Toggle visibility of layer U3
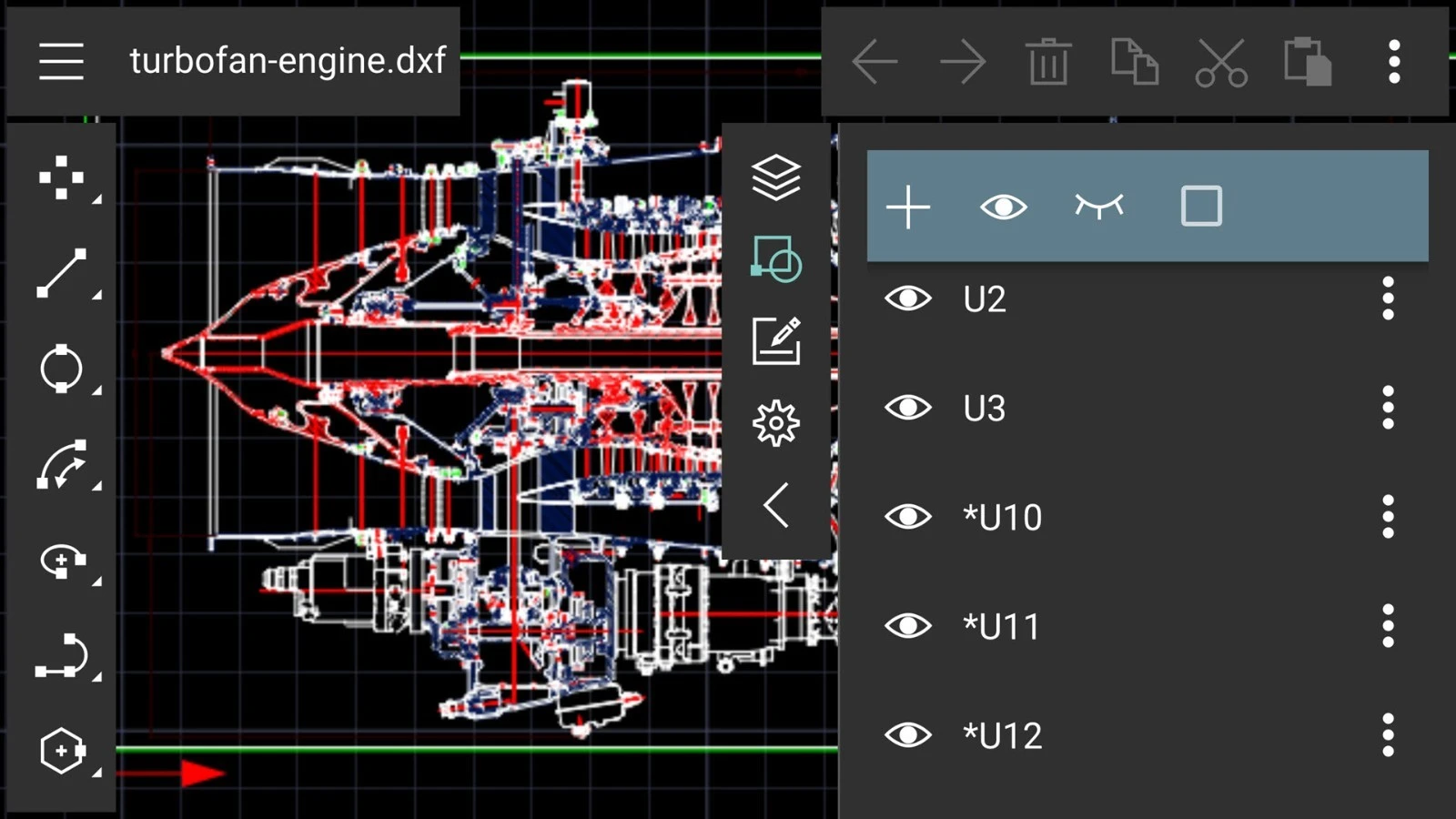This screenshot has height=819, width=1456. click(x=907, y=408)
